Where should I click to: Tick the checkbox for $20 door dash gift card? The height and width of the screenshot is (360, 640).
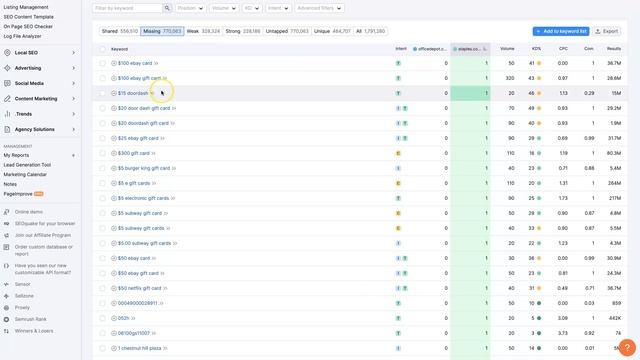[x=102, y=108]
